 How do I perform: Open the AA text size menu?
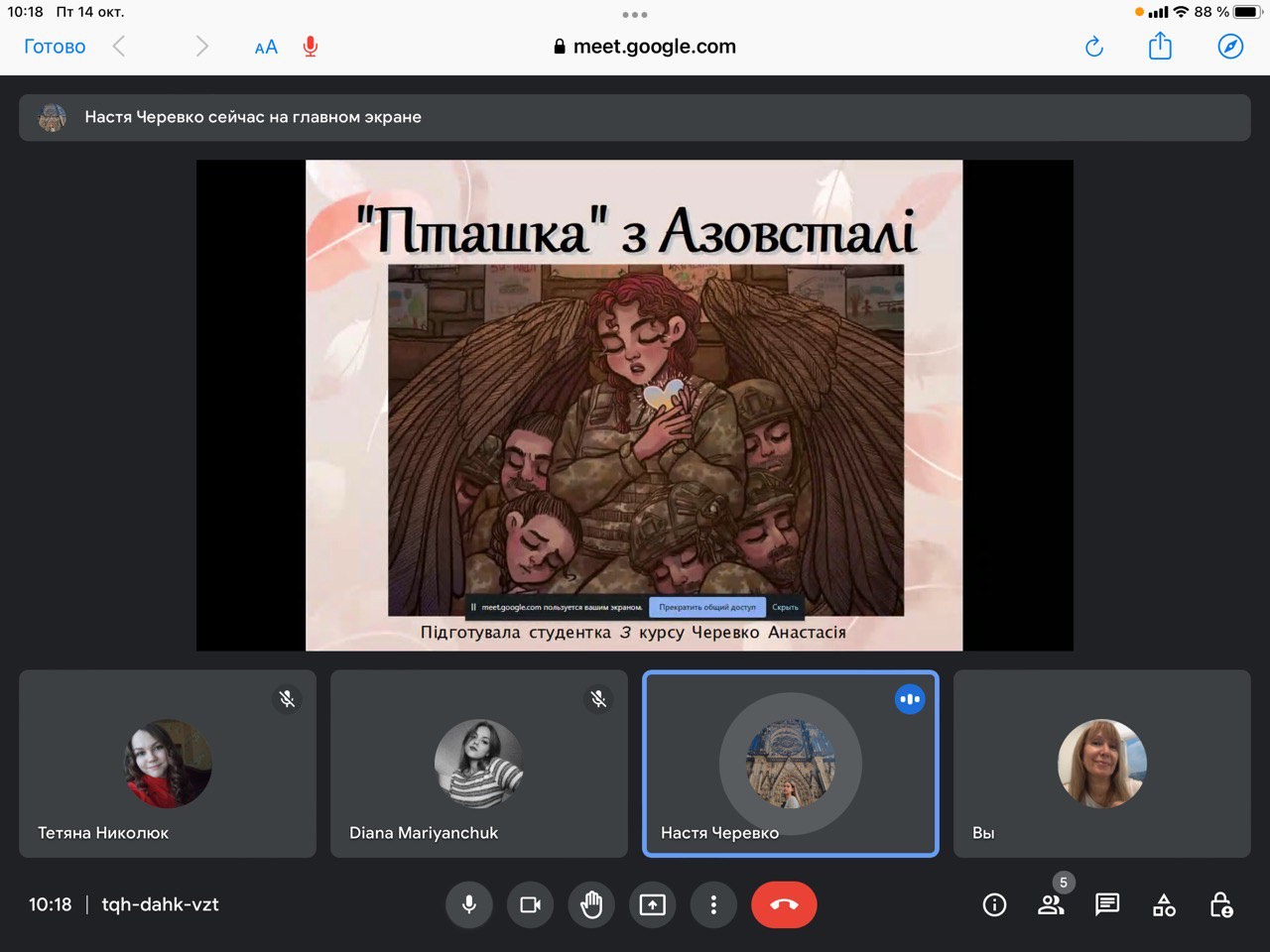[266, 47]
